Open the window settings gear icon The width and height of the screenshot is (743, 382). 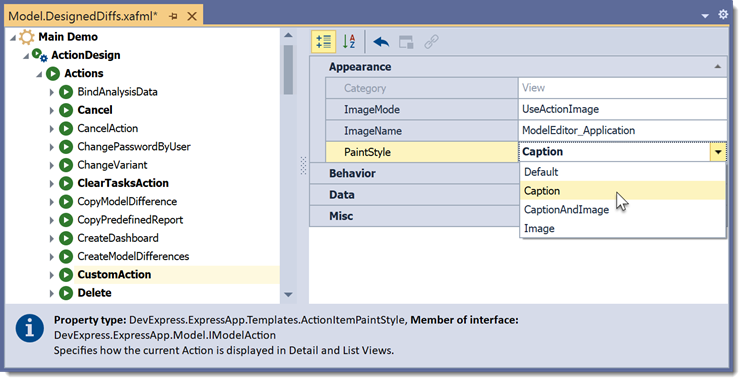723,14
